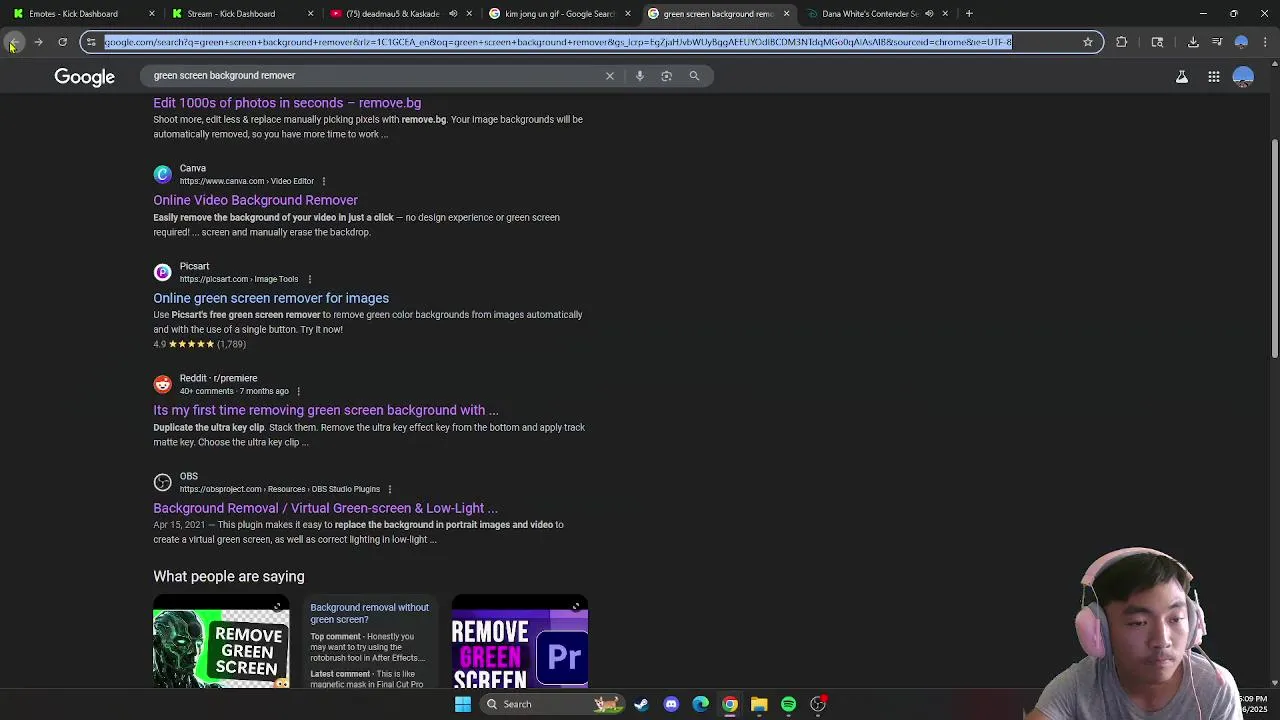This screenshot has height=720, width=1280.
Task: Close the kim jong un gif tab
Action: coord(628,14)
